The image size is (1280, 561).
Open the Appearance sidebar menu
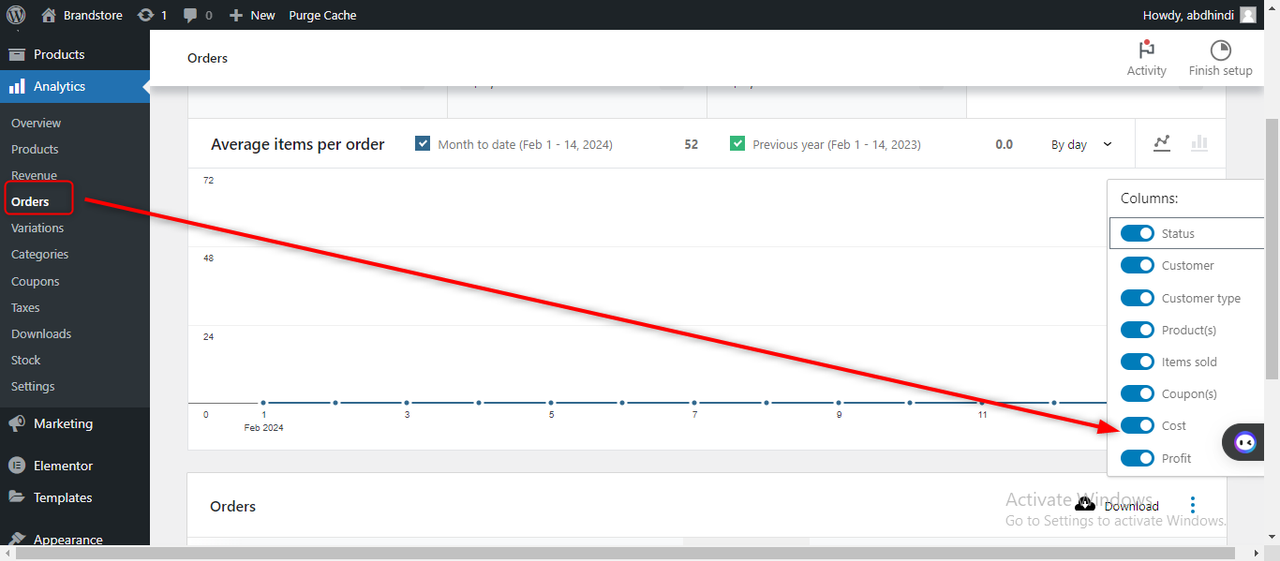coord(75,538)
